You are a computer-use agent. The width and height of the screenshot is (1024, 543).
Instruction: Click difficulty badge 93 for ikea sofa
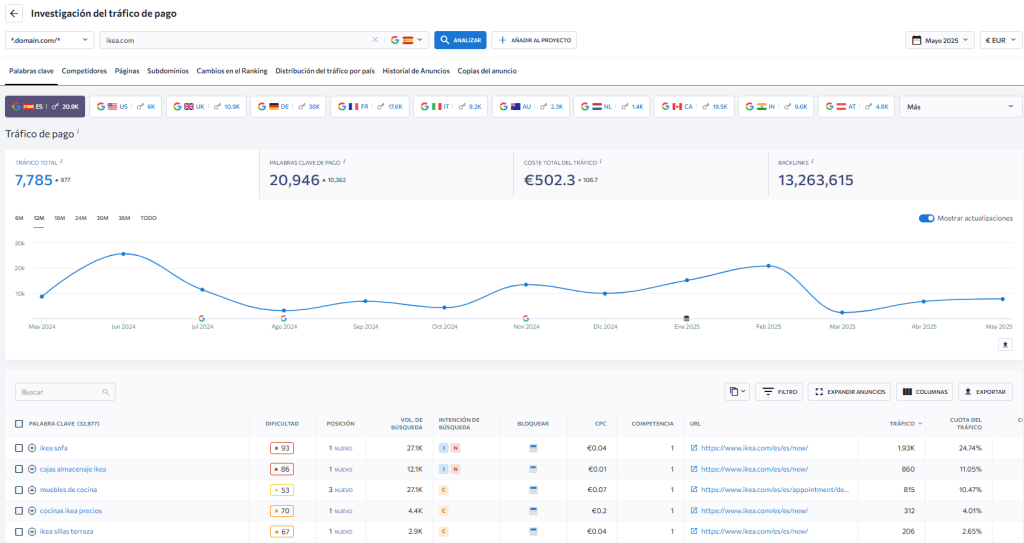(x=282, y=448)
